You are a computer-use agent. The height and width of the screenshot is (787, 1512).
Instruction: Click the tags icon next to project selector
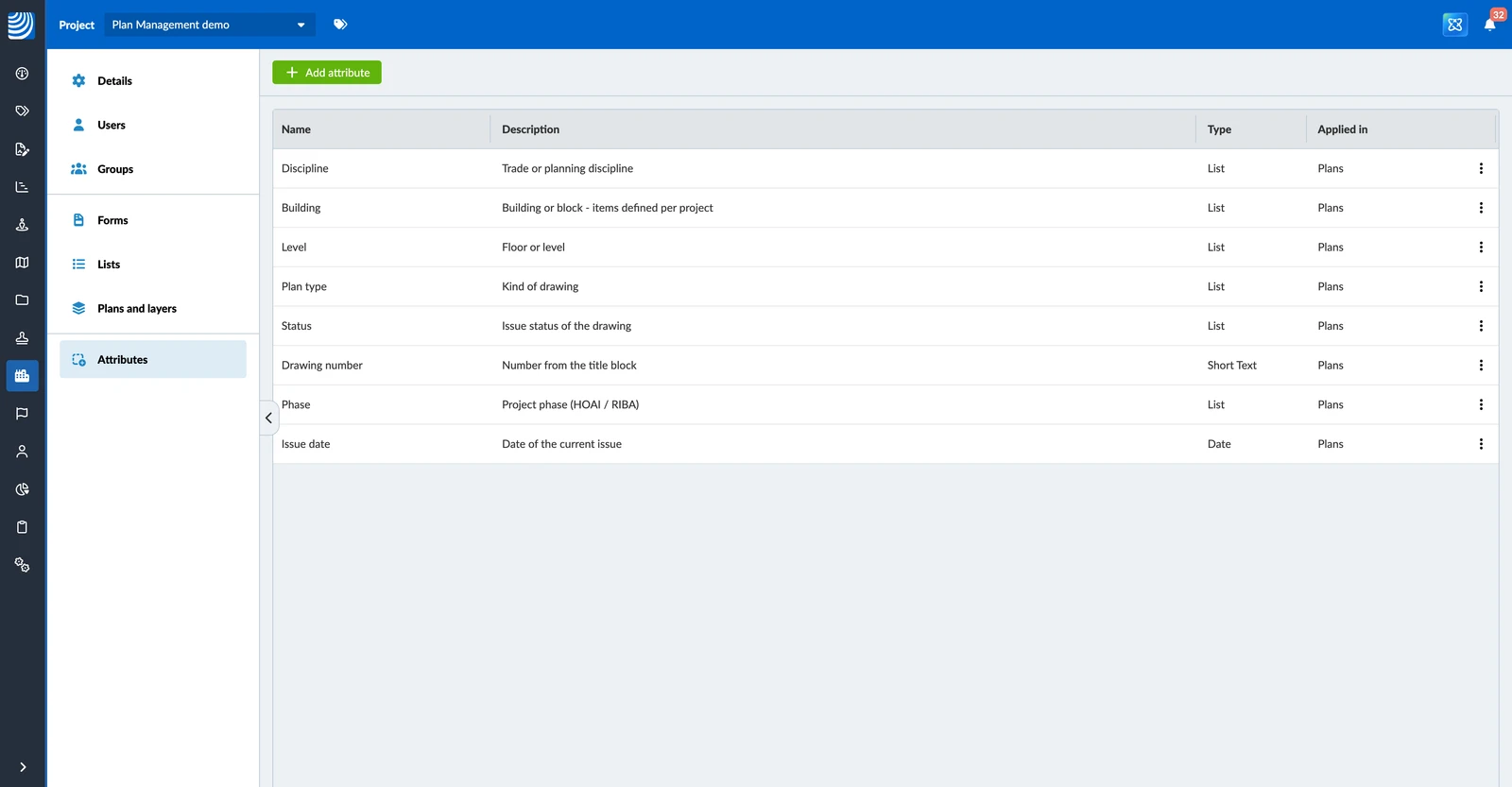point(340,25)
